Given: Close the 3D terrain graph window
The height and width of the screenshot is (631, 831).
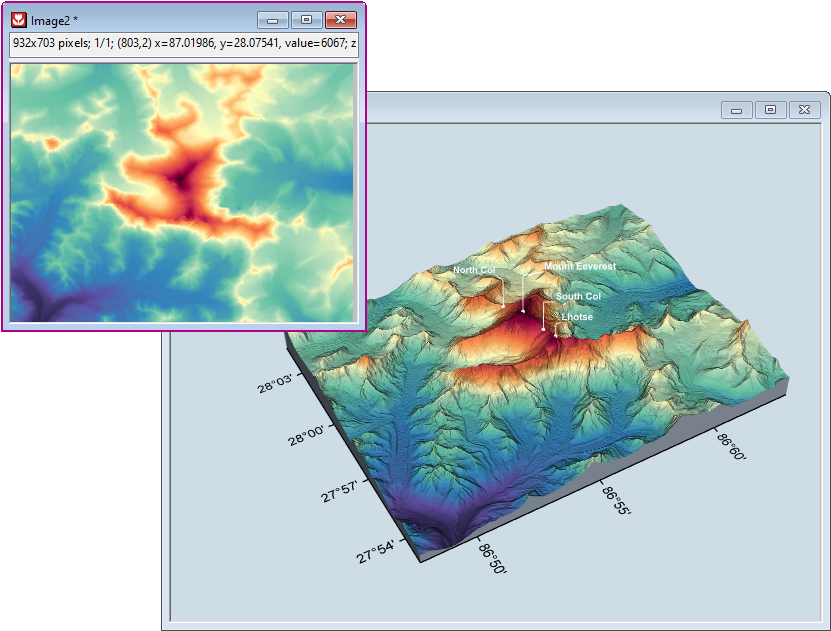Looking at the screenshot, I should click(x=804, y=110).
